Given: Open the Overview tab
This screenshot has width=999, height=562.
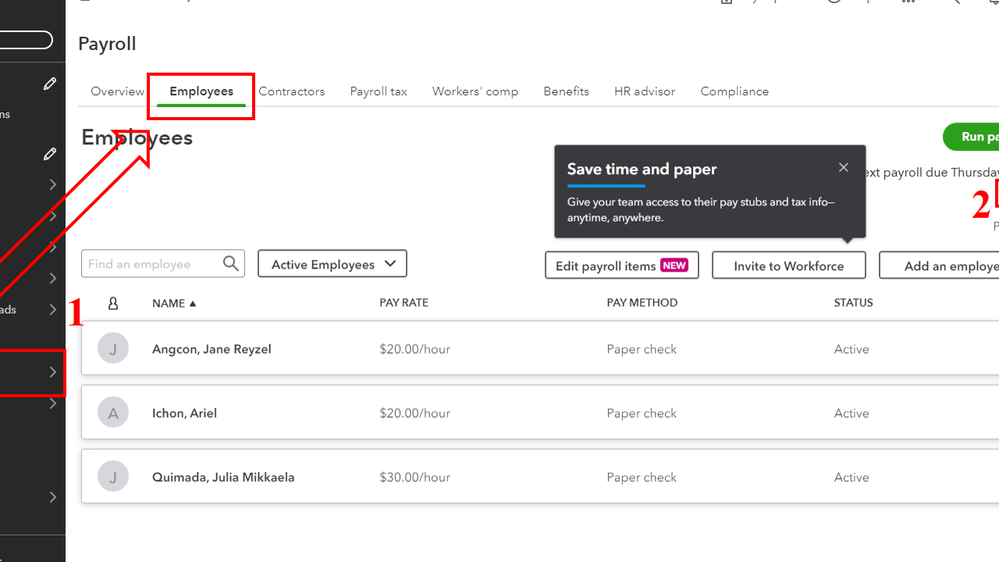Looking at the screenshot, I should tap(117, 91).
